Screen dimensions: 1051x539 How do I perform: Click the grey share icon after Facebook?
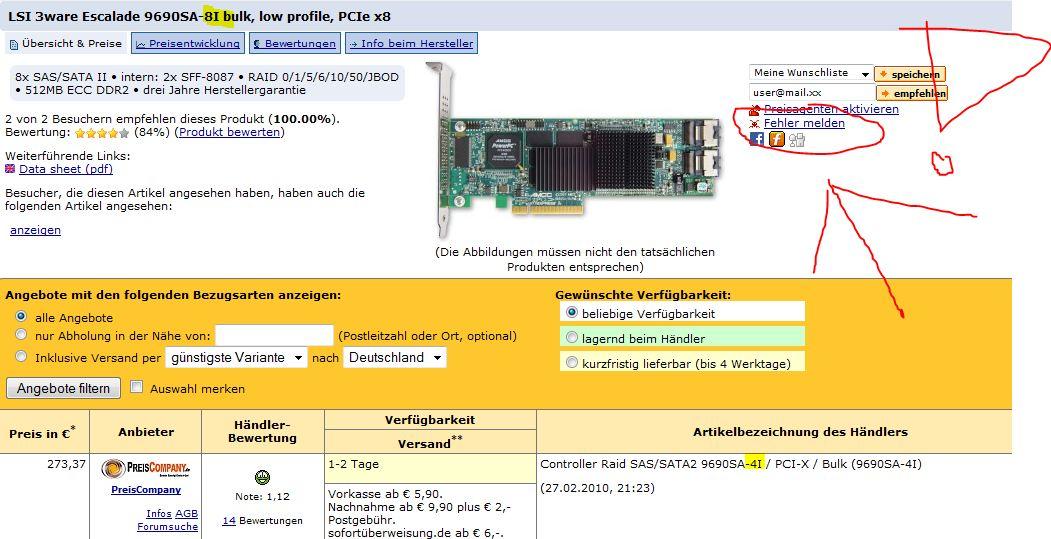pos(796,139)
